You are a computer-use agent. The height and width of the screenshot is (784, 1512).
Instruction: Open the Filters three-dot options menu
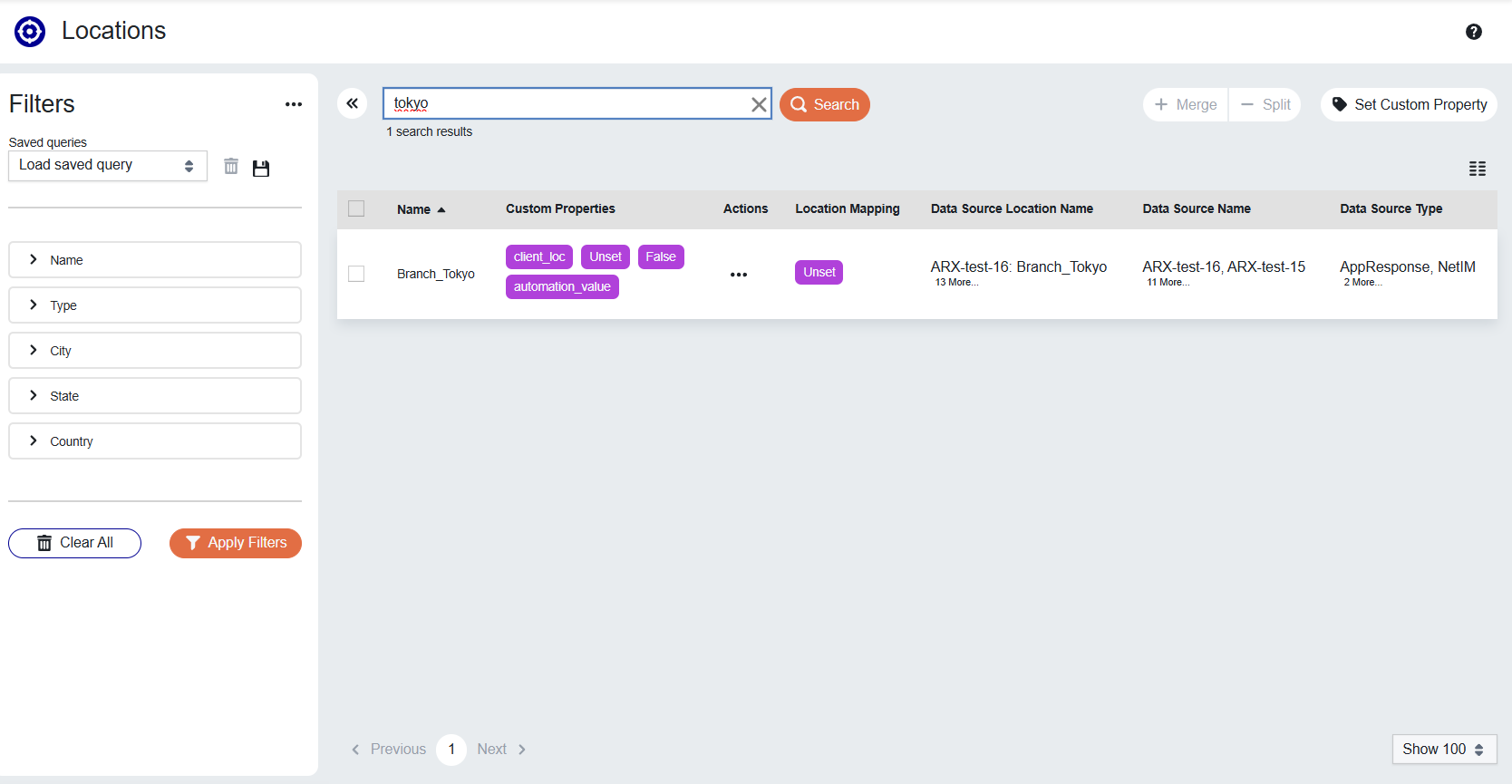293,104
